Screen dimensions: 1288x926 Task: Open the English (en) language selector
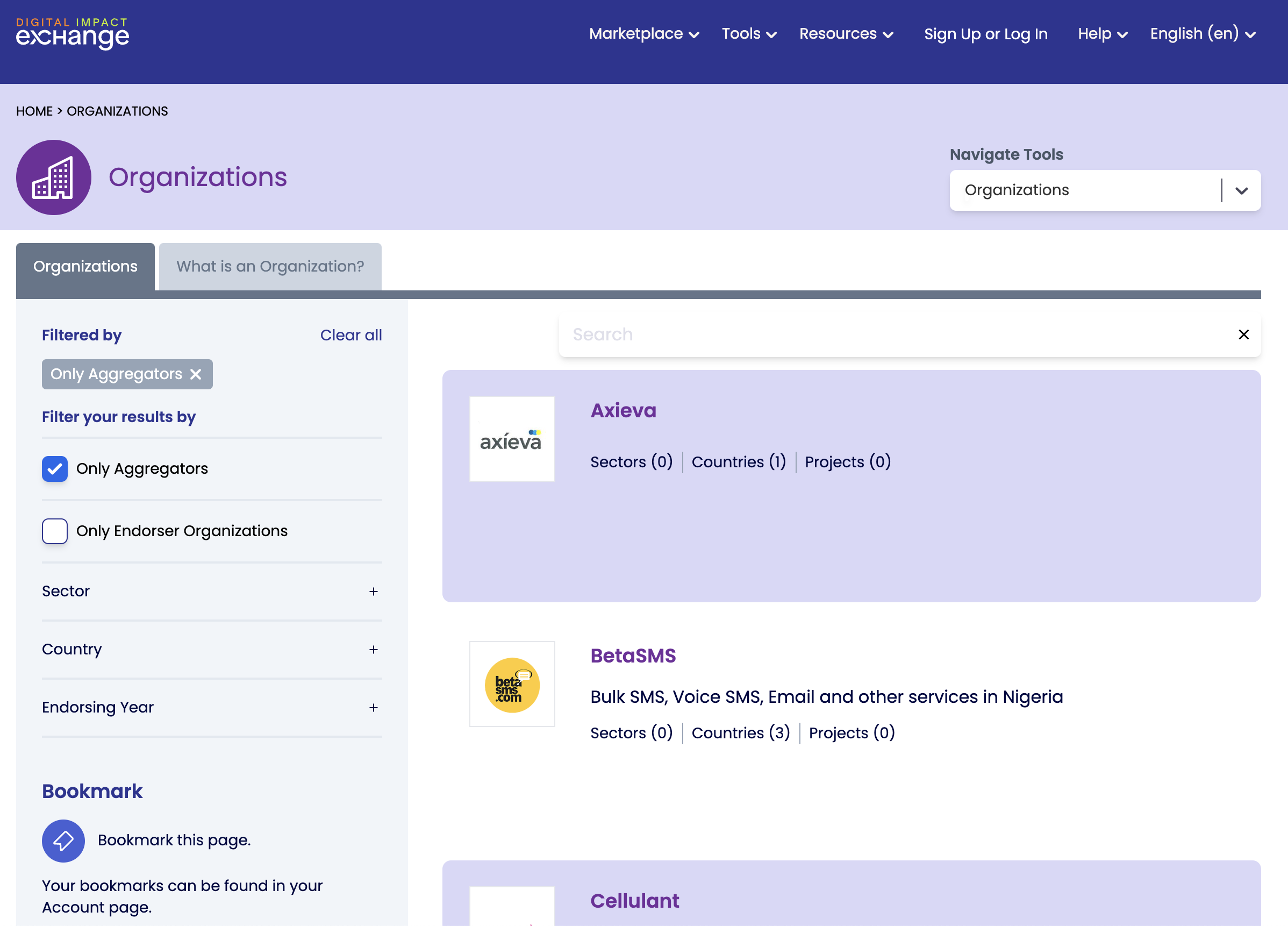tap(1202, 34)
